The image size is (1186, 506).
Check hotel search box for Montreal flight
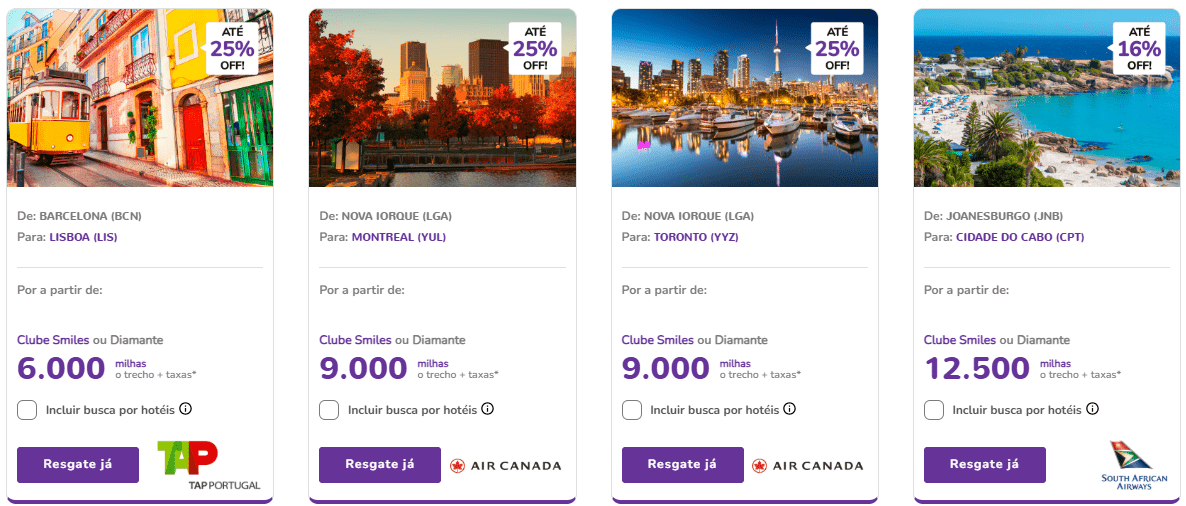tap(329, 410)
